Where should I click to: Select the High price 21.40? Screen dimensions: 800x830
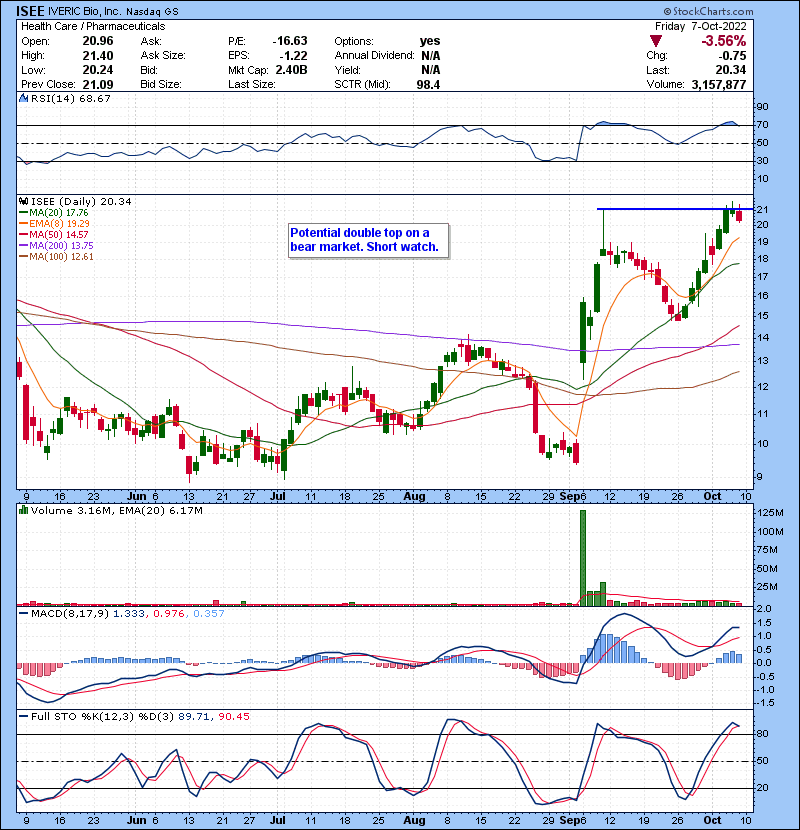point(98,55)
